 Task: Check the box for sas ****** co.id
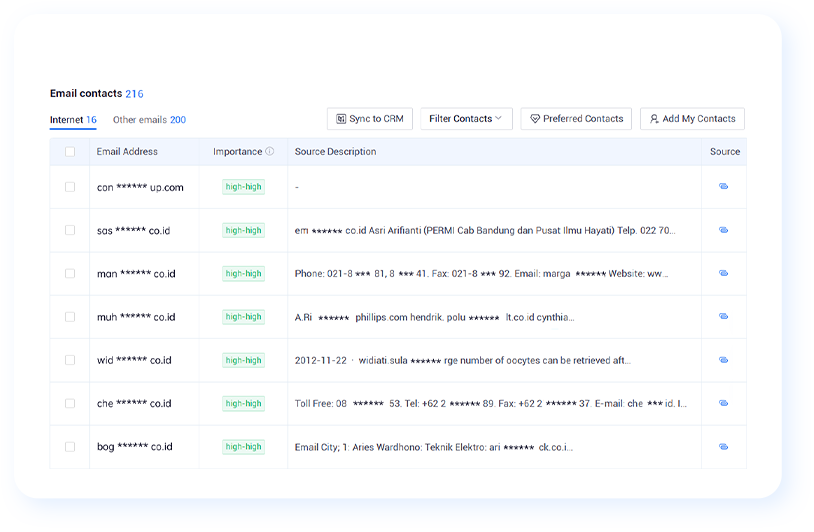[70, 230]
